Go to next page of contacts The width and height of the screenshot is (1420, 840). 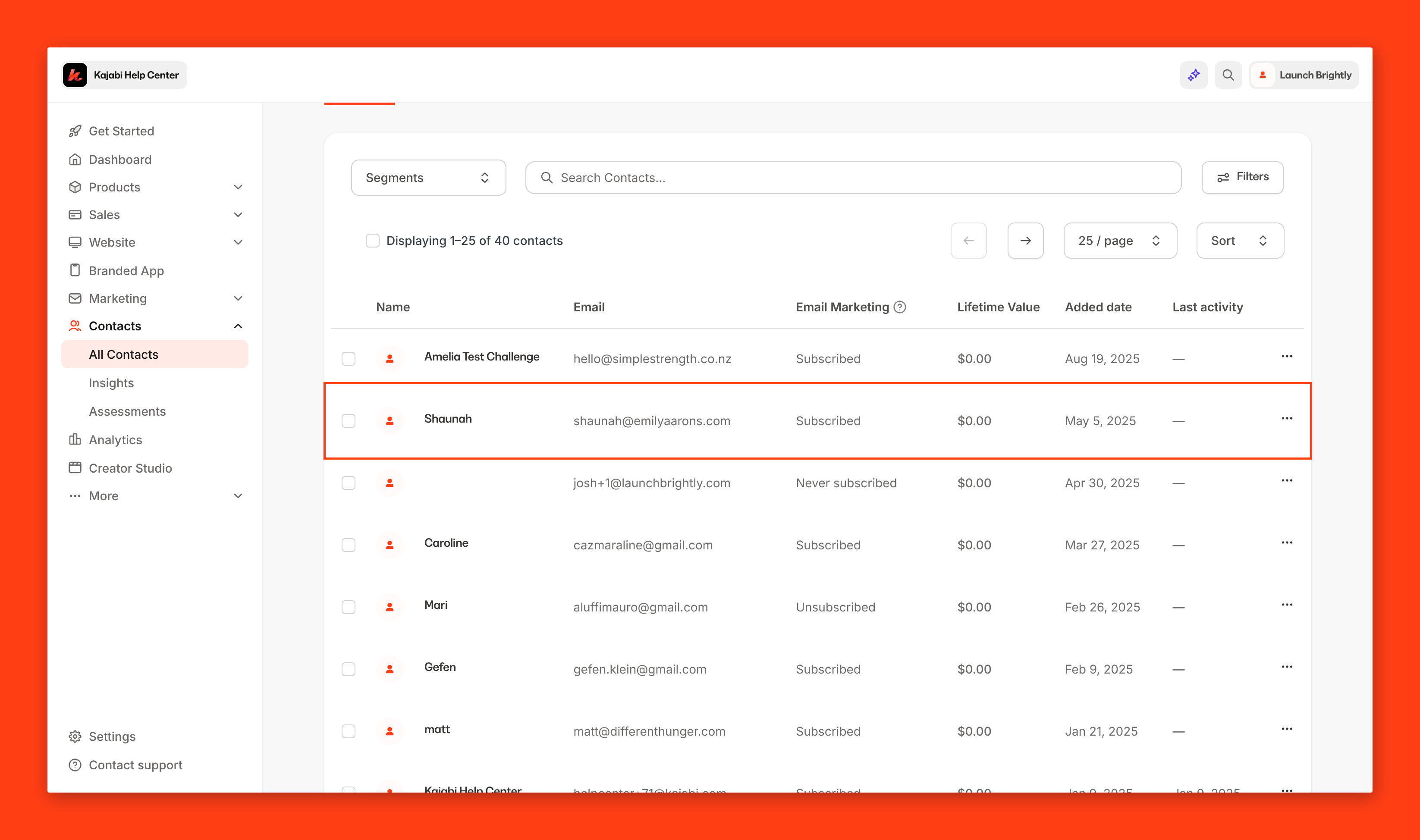[1025, 241]
